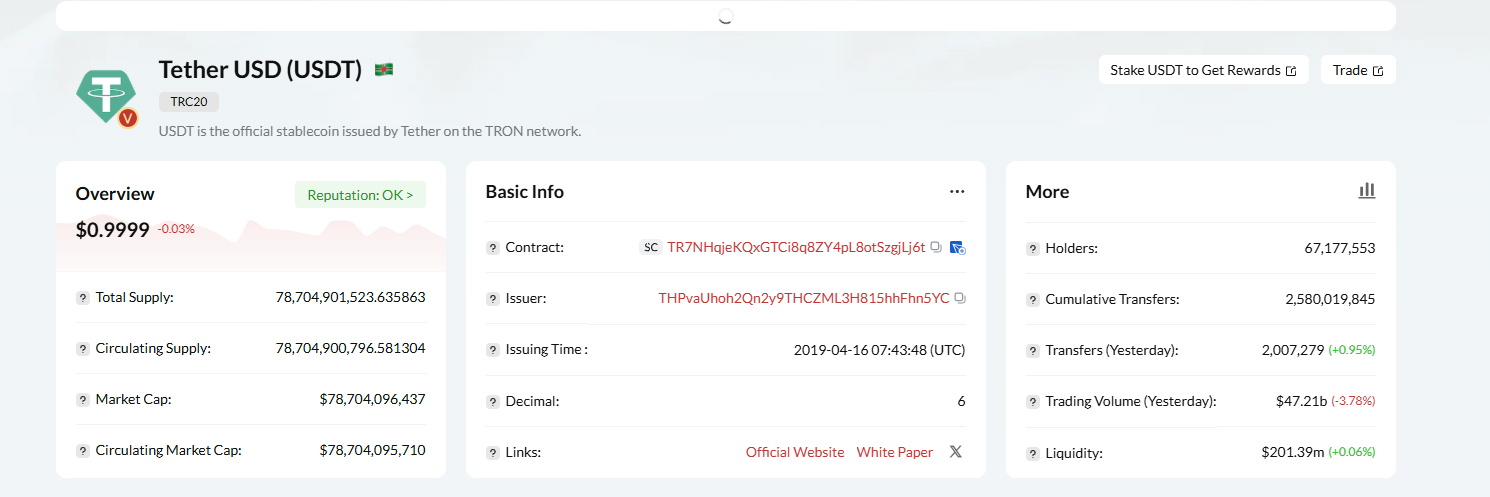Click the red verified V badge on logo
The height and width of the screenshot is (497, 1490).
tap(128, 119)
